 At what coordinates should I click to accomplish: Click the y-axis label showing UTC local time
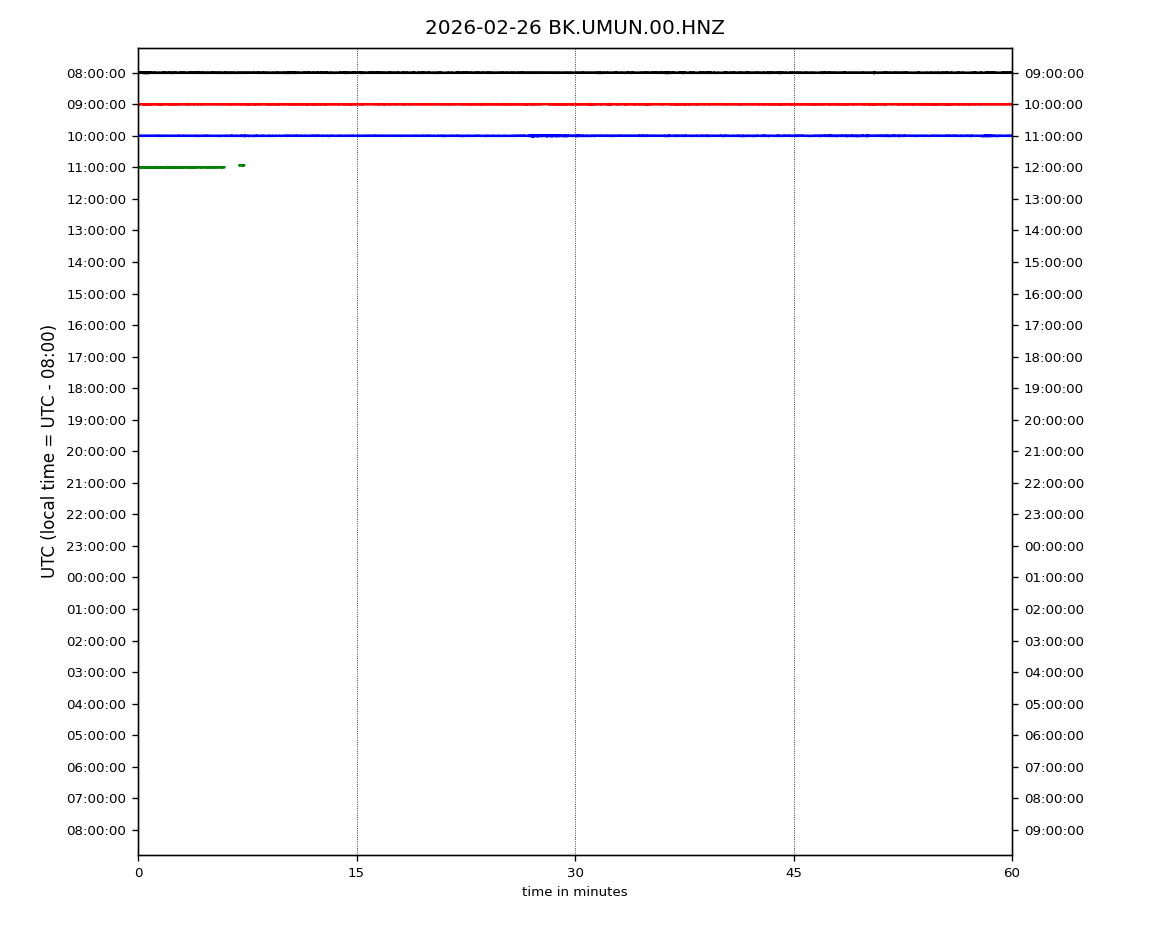tap(49, 451)
